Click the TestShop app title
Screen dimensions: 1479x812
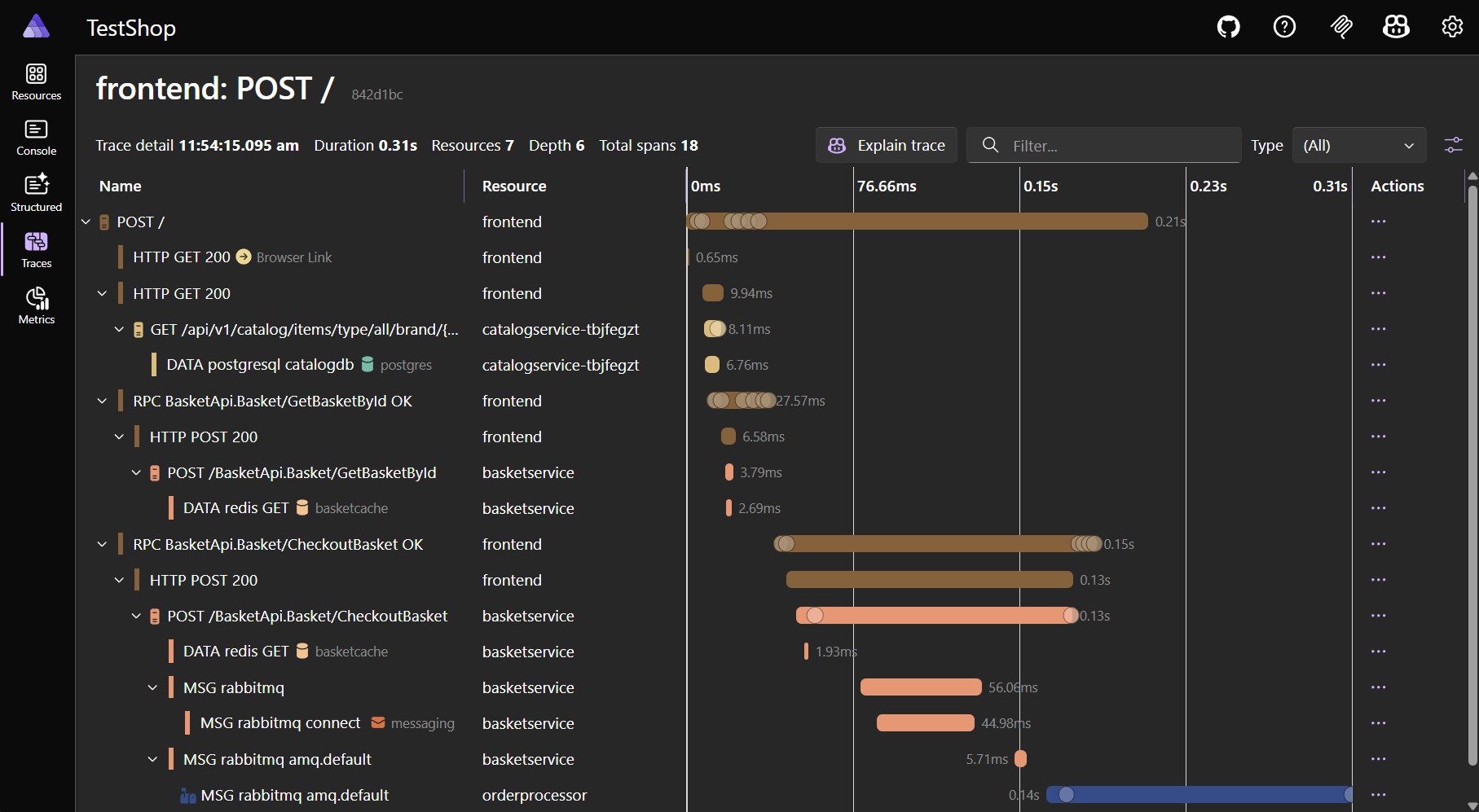130,28
